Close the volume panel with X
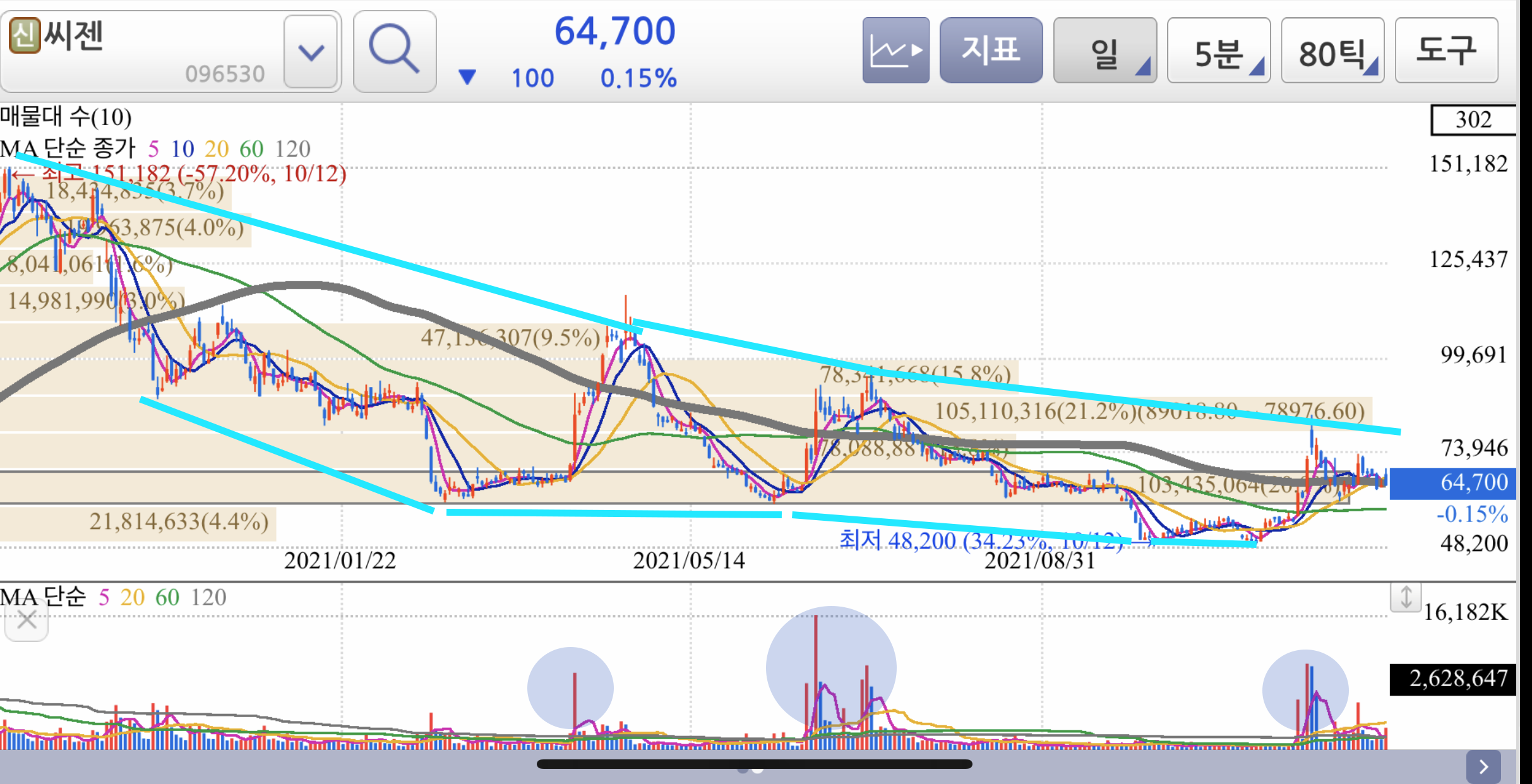This screenshot has width=1532, height=784. 27,621
